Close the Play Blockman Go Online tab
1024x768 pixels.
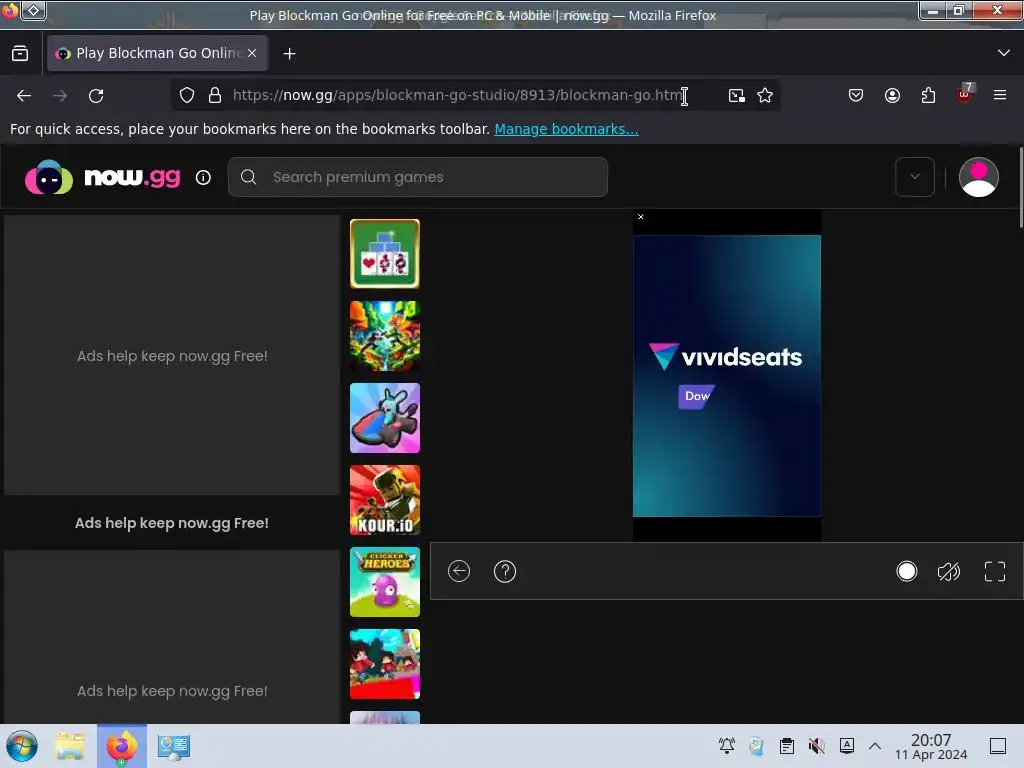[x=252, y=54]
